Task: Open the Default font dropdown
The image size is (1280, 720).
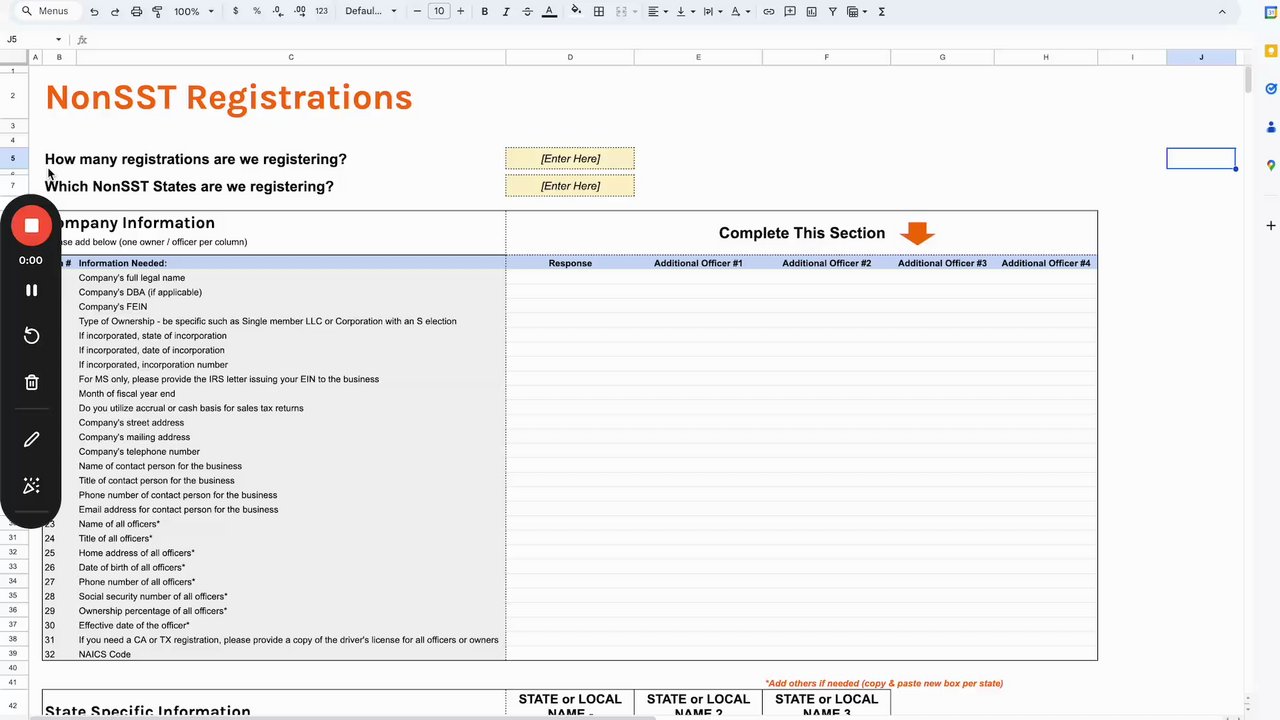Action: tap(371, 11)
